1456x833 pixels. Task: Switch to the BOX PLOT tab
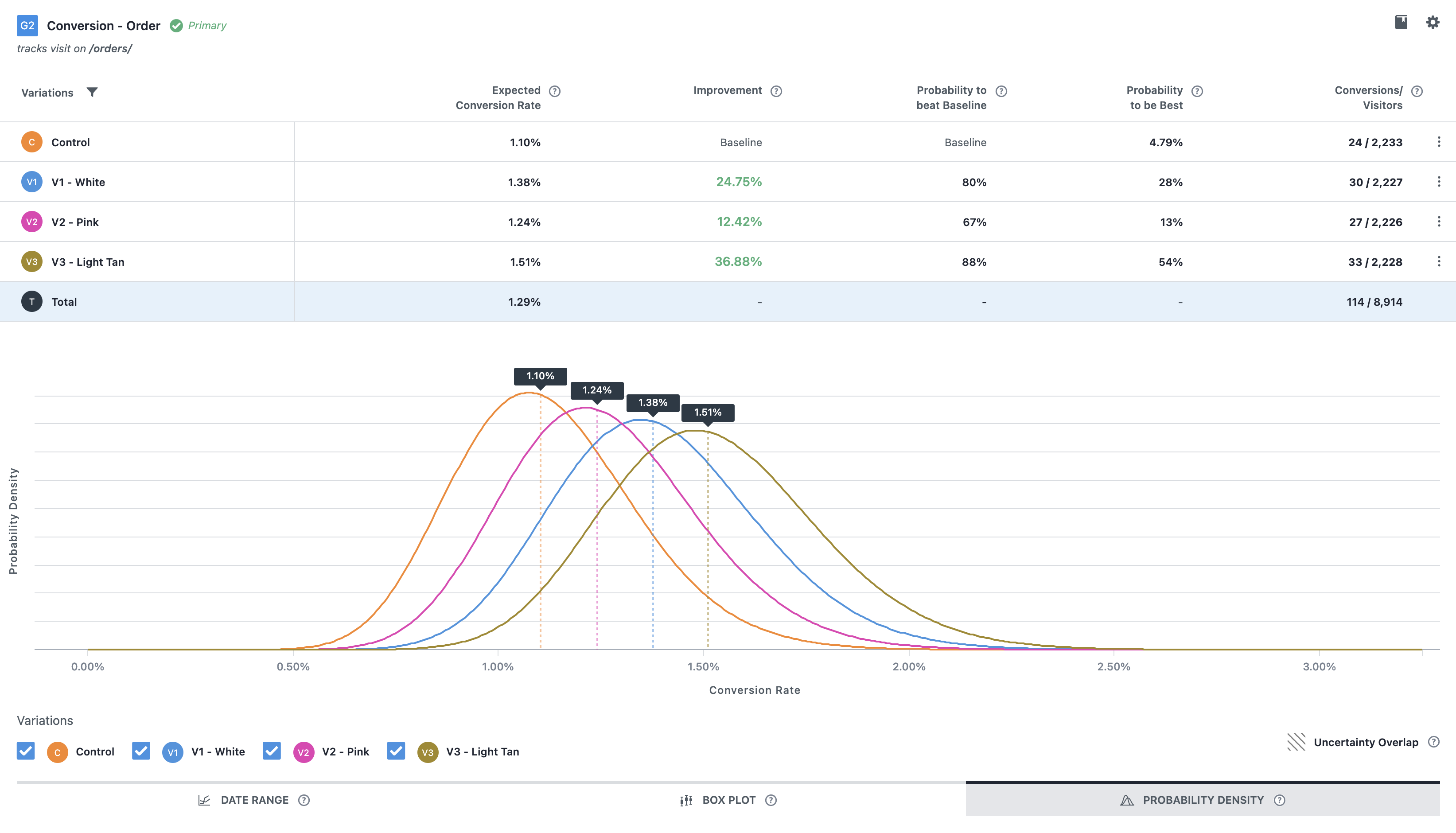(729, 800)
